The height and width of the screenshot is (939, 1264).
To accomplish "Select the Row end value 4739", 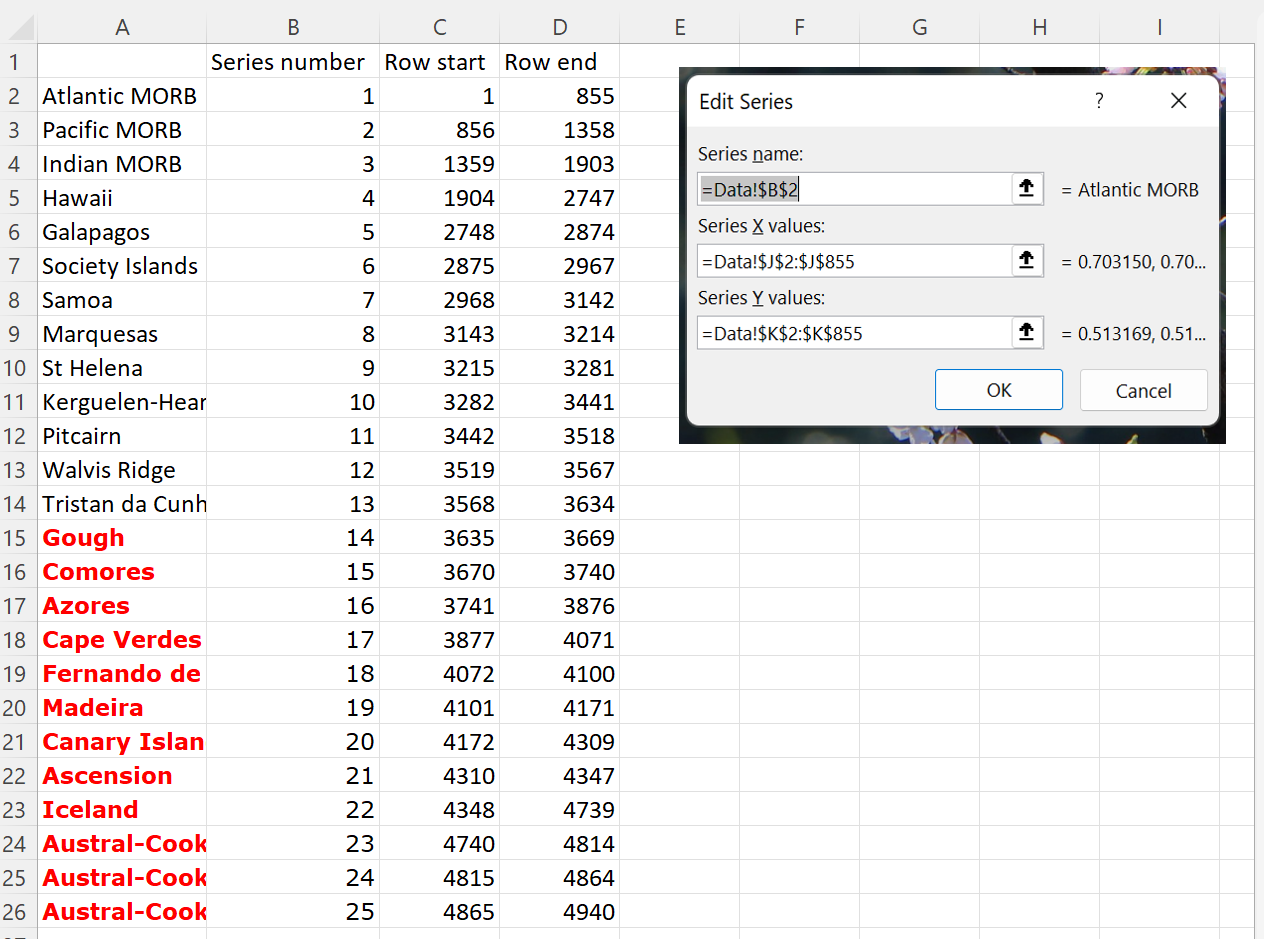I will (x=560, y=810).
